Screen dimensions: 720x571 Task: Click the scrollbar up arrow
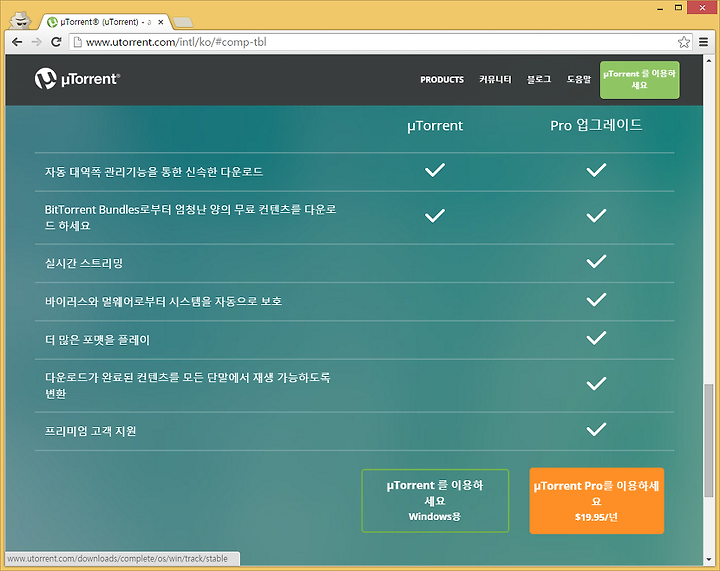pyautogui.click(x=709, y=60)
